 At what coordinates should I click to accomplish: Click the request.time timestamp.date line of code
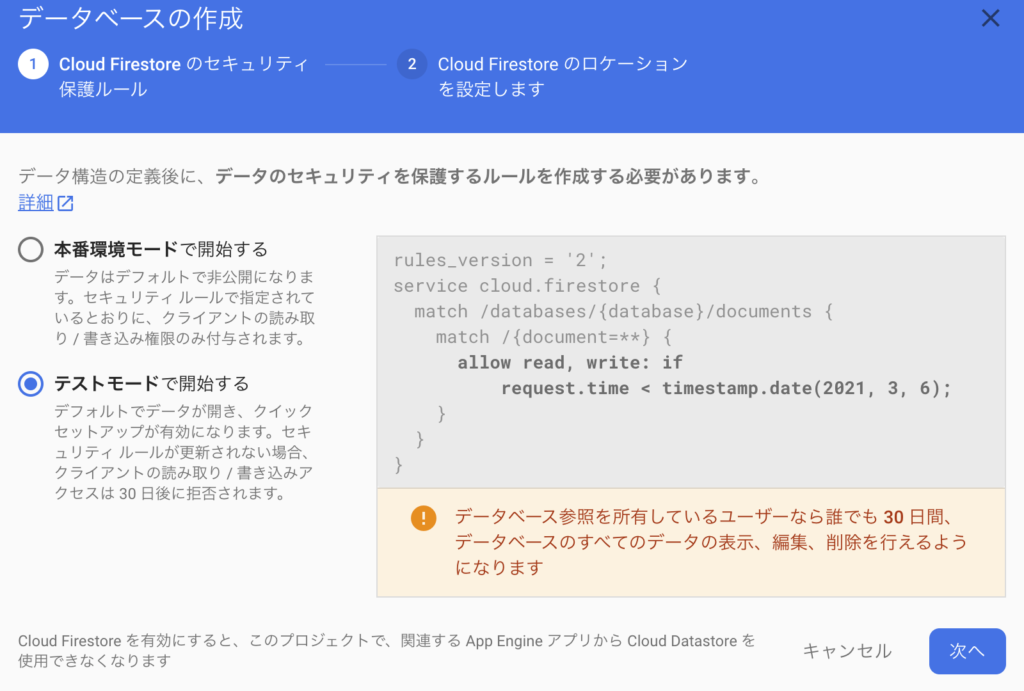point(726,388)
